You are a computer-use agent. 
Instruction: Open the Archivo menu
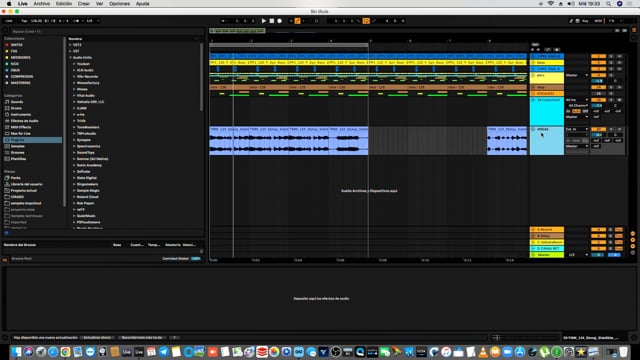click(42, 4)
